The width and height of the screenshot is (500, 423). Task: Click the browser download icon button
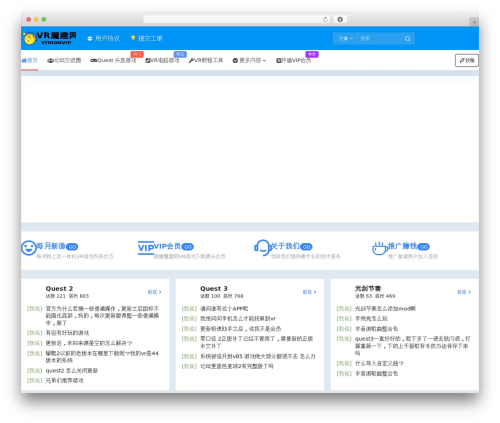click(x=340, y=19)
